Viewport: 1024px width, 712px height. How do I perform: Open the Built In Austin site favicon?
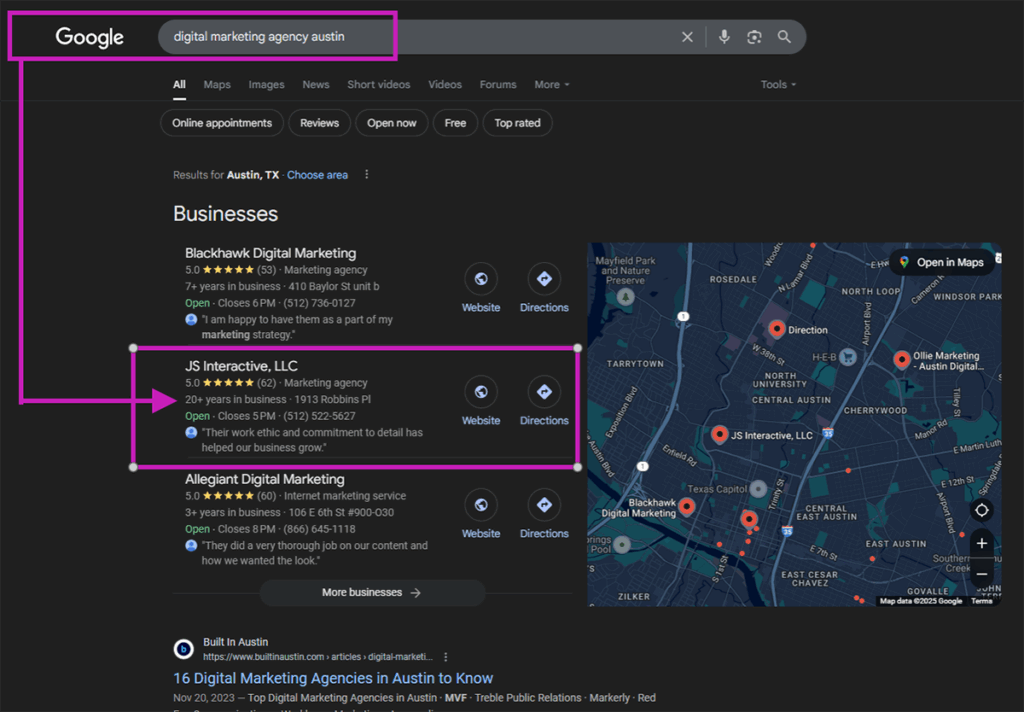point(184,649)
